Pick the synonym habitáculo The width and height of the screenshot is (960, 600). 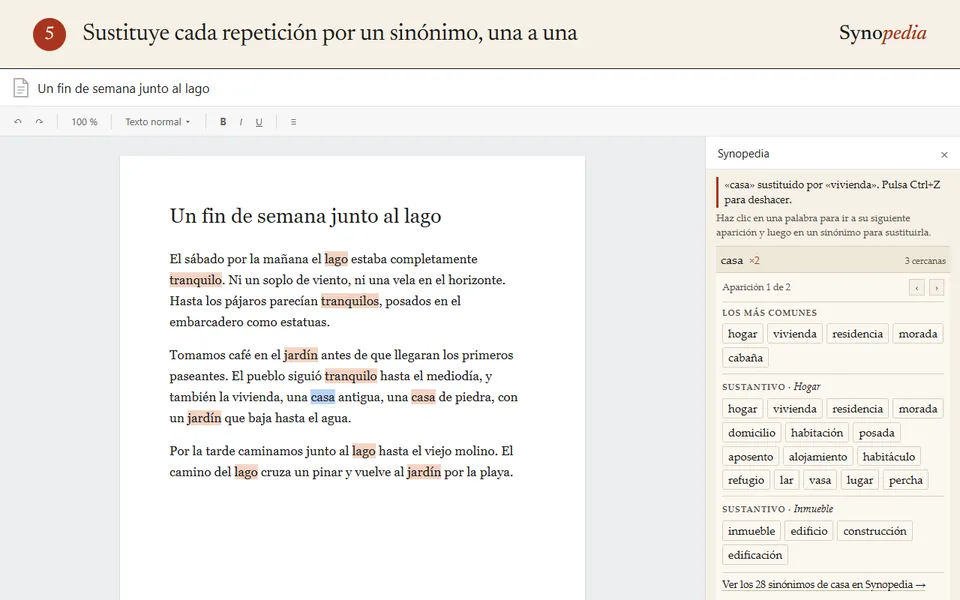pos(888,456)
